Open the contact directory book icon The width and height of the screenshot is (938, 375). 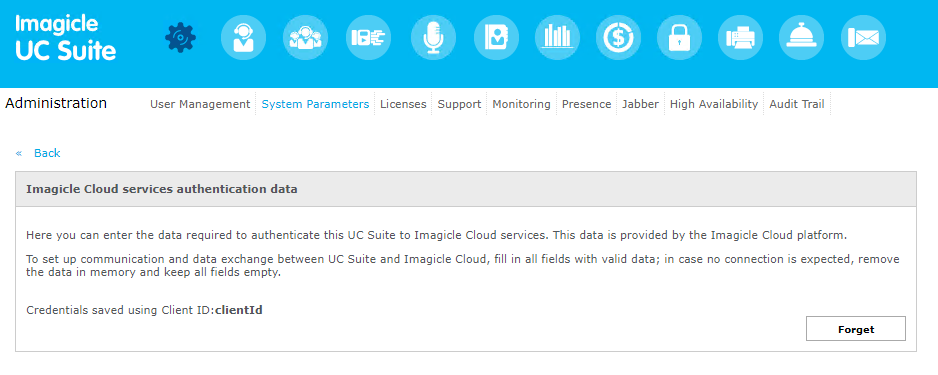pyautogui.click(x=496, y=38)
